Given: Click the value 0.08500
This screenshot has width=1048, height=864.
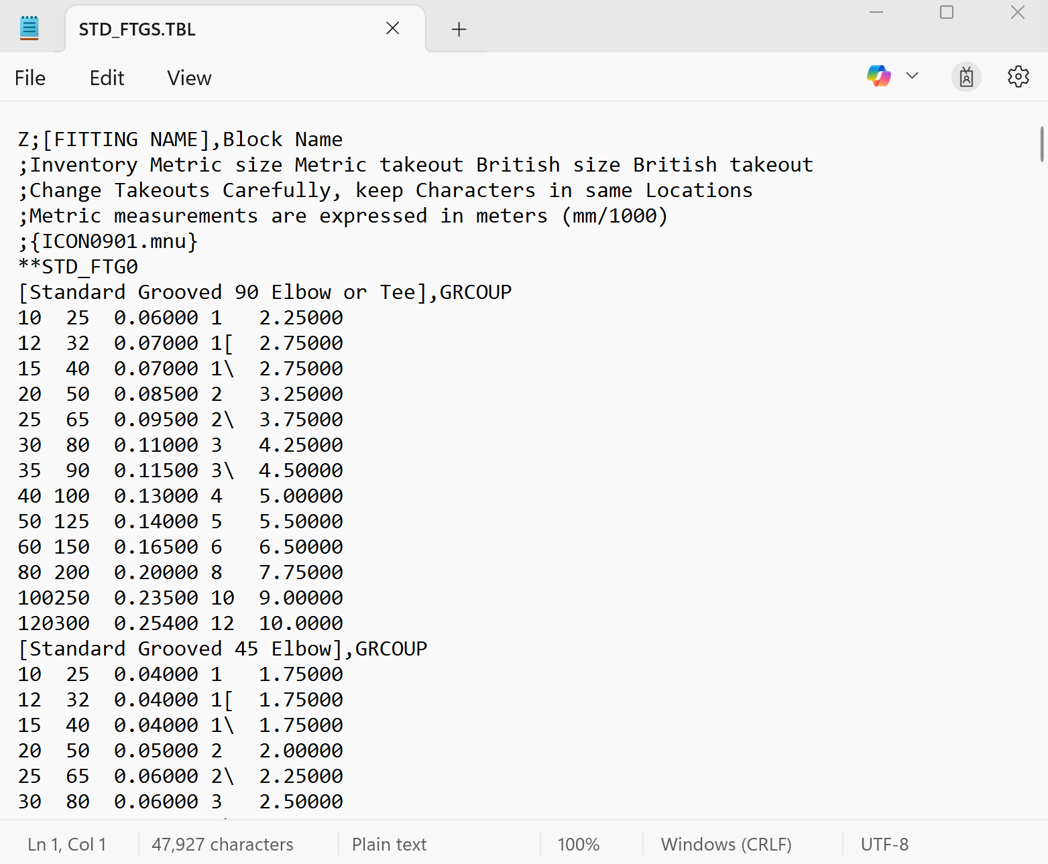Looking at the screenshot, I should (156, 394).
